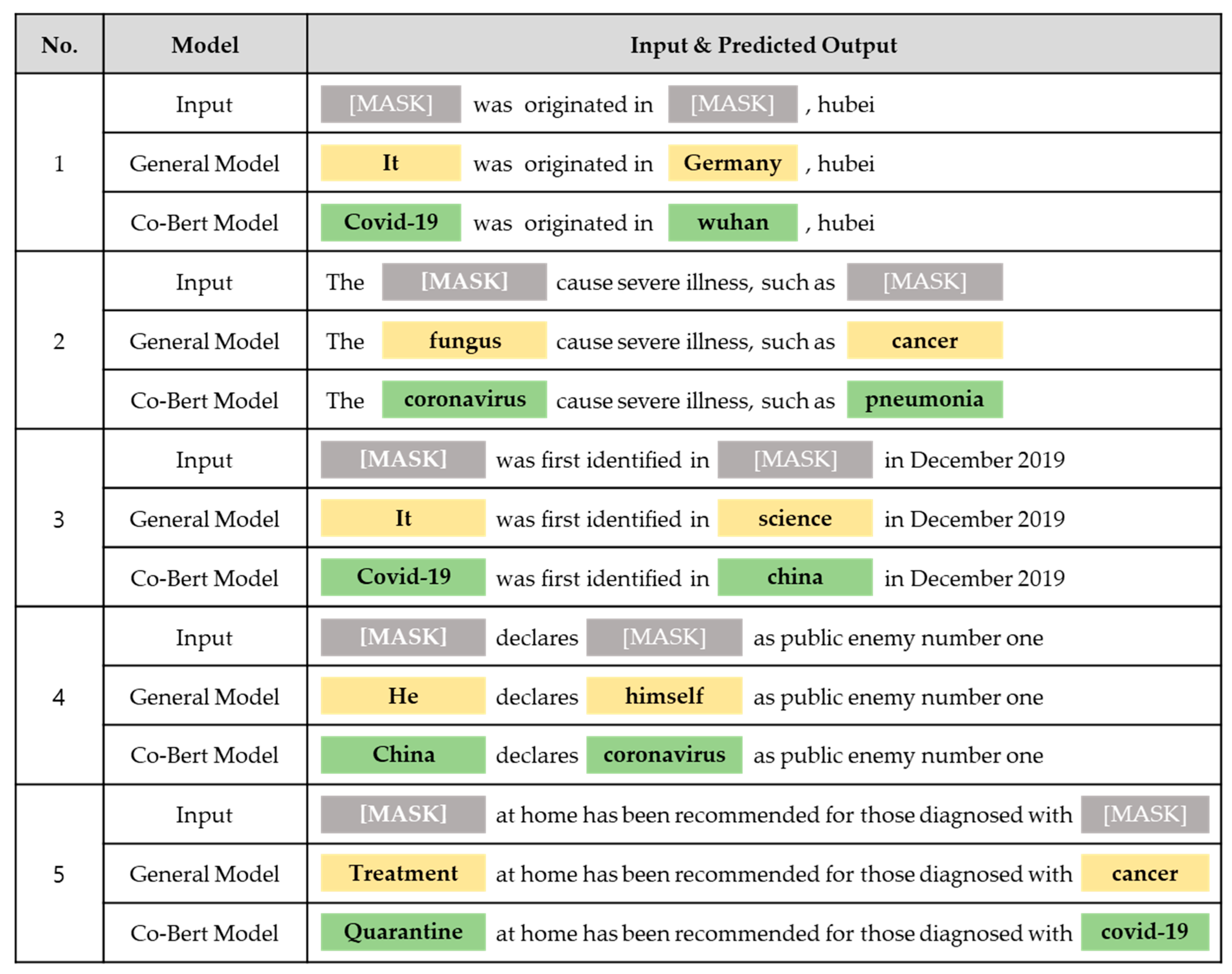Click the yellow 'Germany' prediction box
The height and width of the screenshot is (974, 1232).
(x=733, y=163)
